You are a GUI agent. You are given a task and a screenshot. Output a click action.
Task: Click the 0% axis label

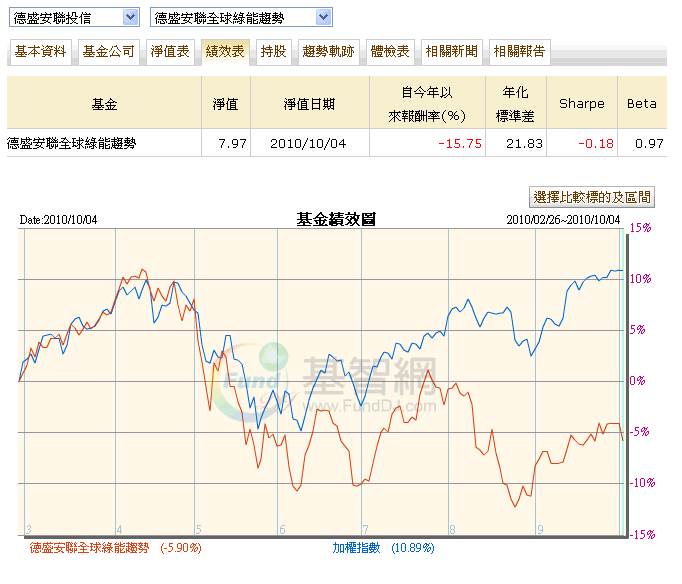point(638,381)
